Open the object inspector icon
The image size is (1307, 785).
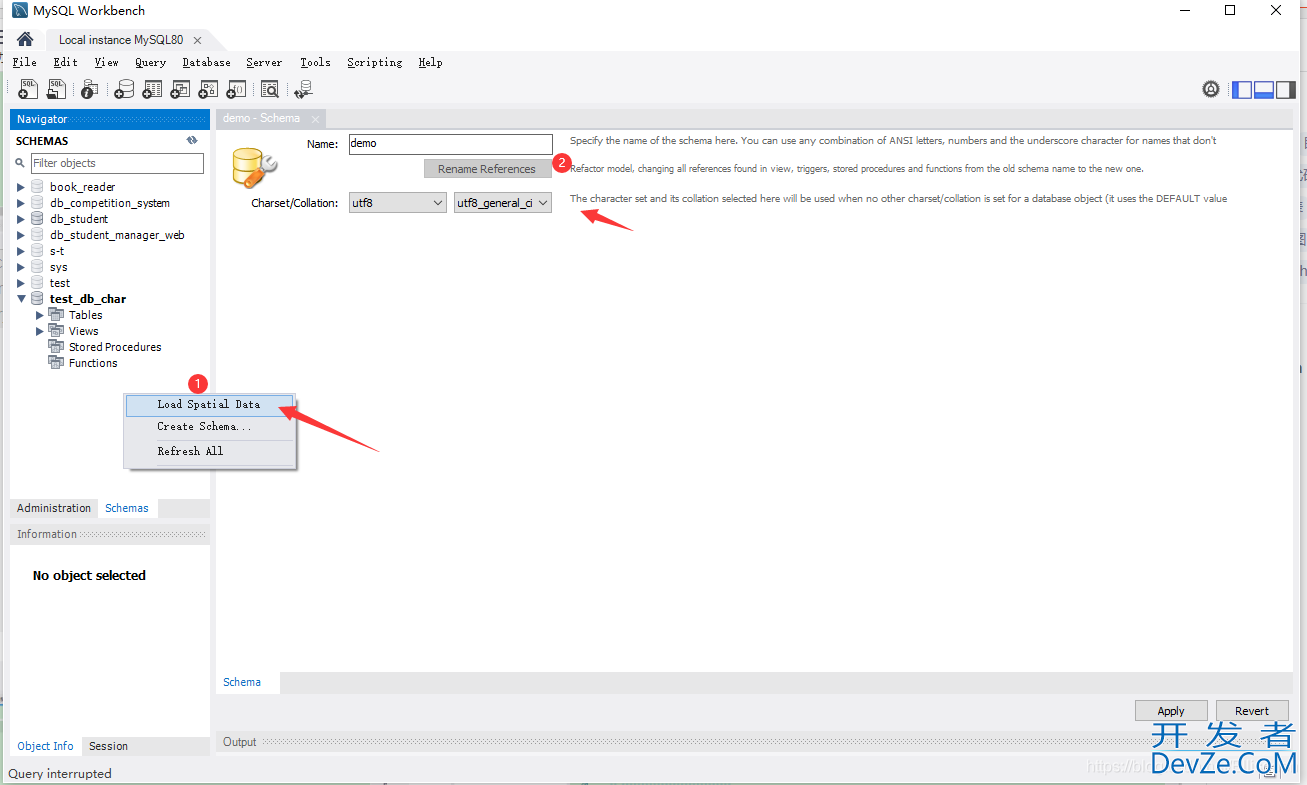[x=89, y=89]
